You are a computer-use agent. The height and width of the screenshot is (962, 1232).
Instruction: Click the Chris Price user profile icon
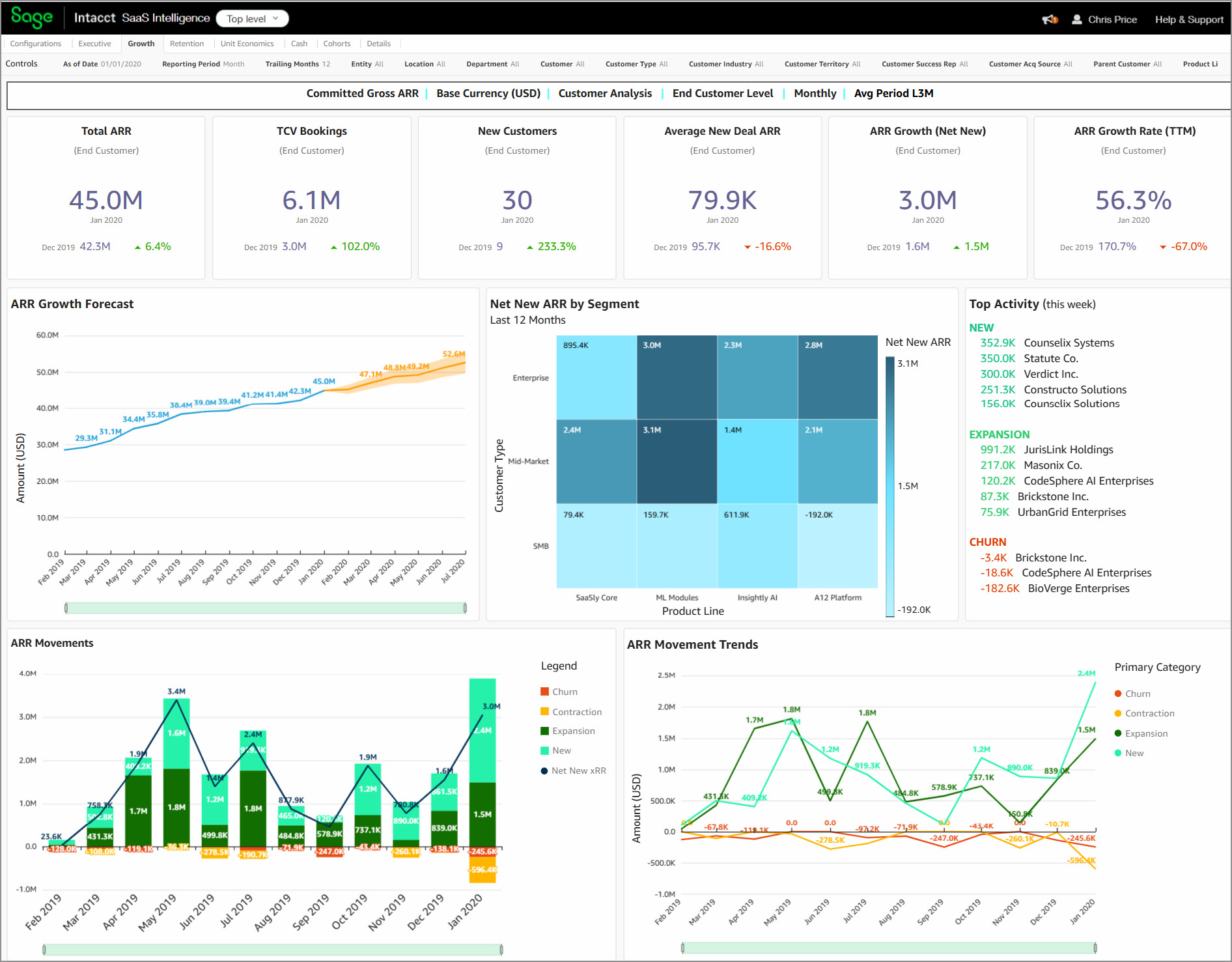tap(1078, 18)
